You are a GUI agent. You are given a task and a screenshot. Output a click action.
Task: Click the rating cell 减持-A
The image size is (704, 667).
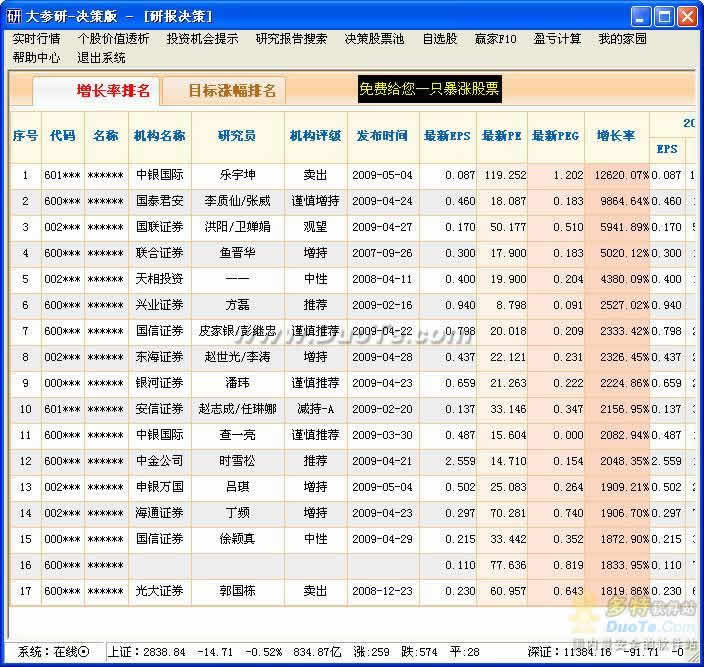pos(316,409)
